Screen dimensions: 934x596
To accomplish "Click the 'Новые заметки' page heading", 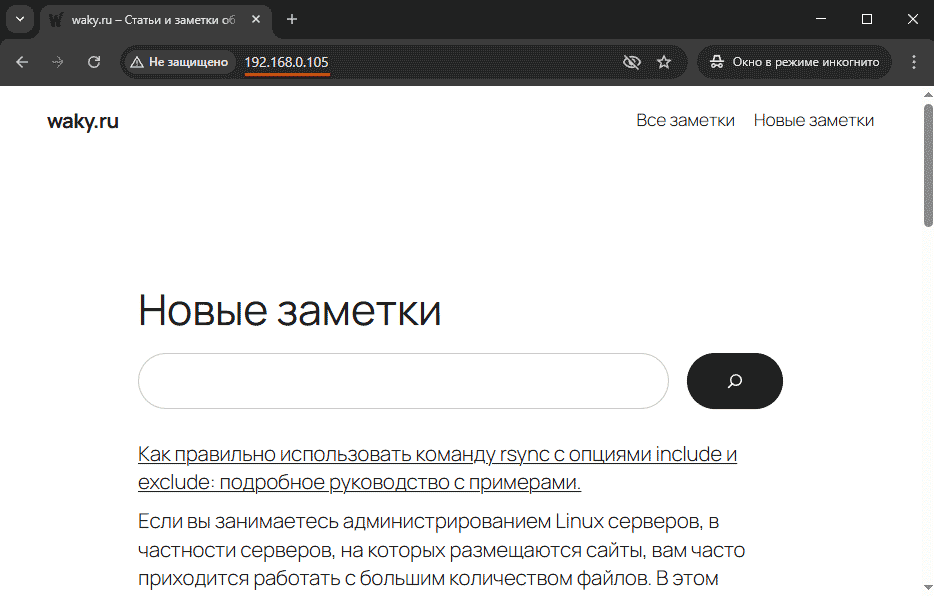I will coord(289,310).
